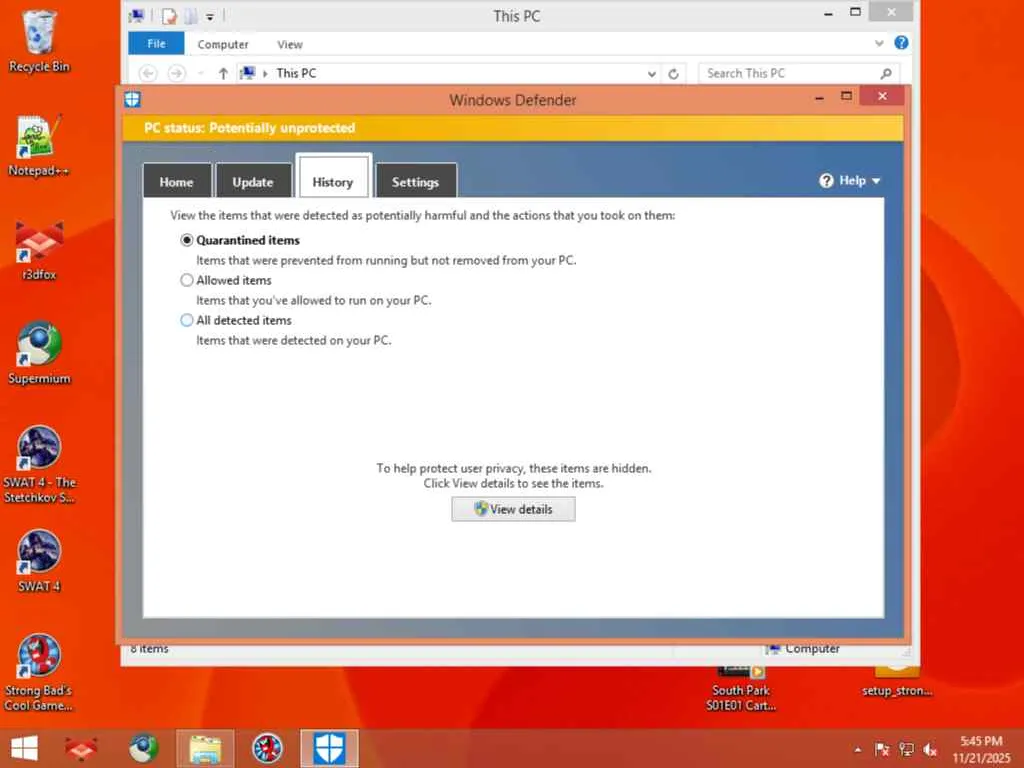Click the Windows Defender shield title icon
Viewport: 1024px width, 768px height.
(133, 99)
